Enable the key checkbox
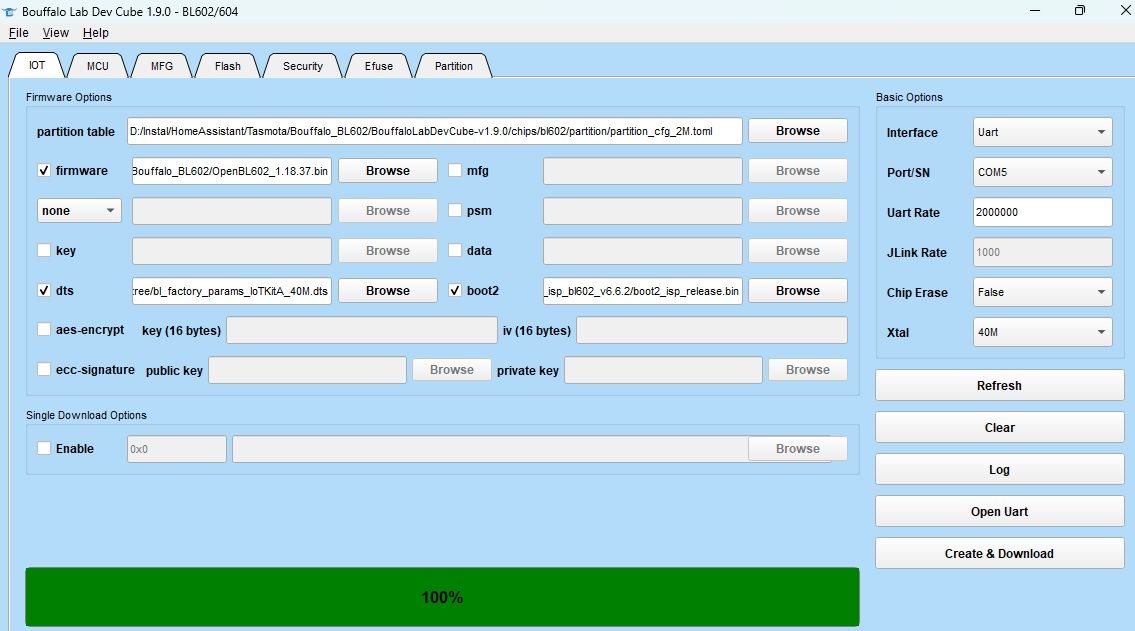1135x631 pixels. point(44,250)
